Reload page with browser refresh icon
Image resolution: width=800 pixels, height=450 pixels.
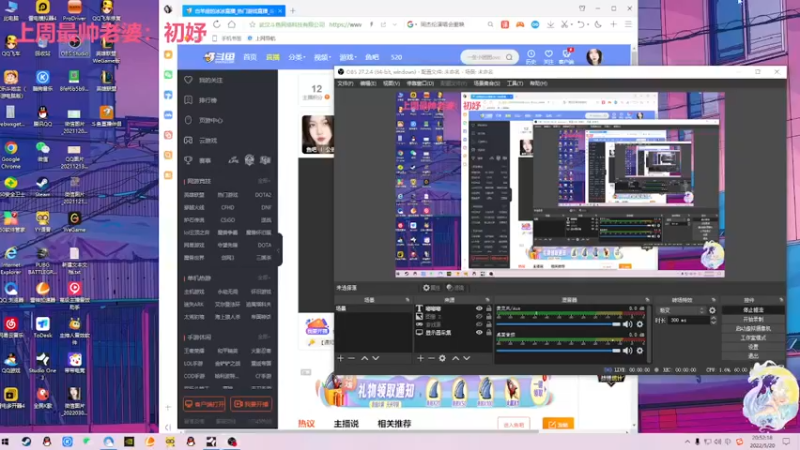point(217,24)
